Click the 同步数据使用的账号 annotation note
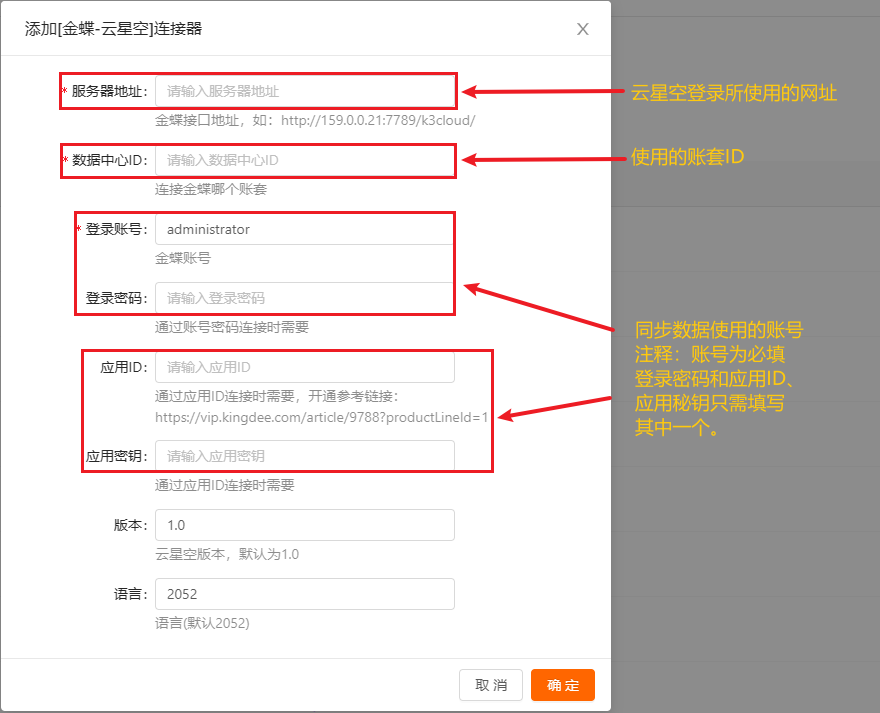 [x=719, y=330]
